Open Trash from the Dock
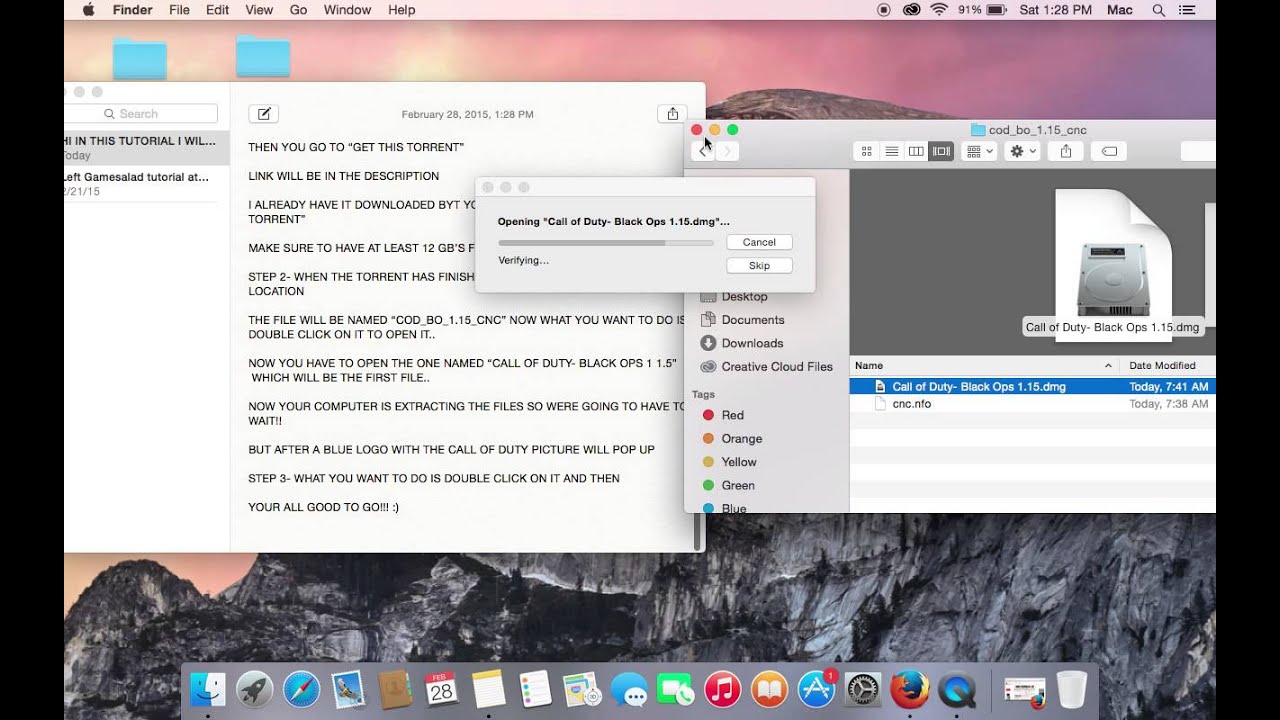This screenshot has width=1280, height=720. click(x=1072, y=689)
